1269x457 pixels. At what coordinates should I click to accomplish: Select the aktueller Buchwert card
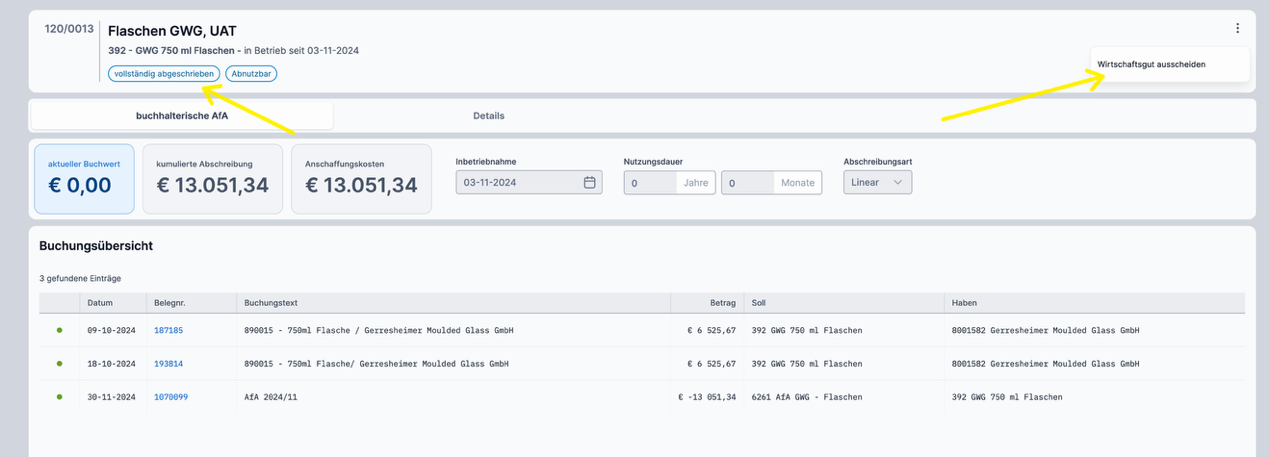(84, 179)
